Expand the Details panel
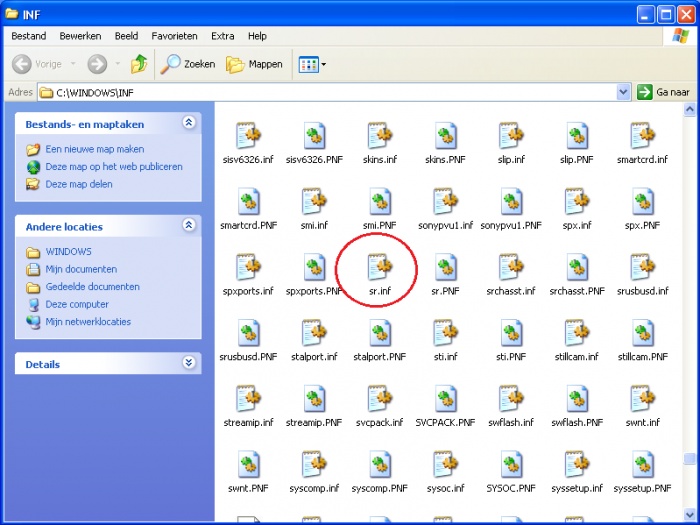Image resolution: width=700 pixels, height=525 pixels. tap(189, 362)
